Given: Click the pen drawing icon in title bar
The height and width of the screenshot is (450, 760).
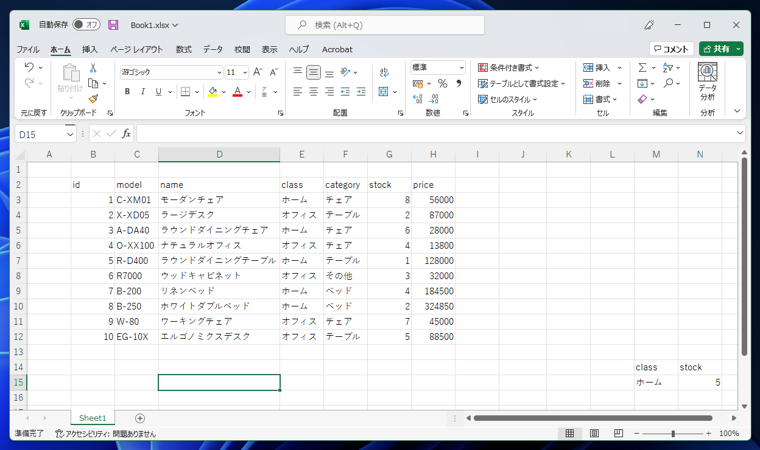Looking at the screenshot, I should pos(649,25).
